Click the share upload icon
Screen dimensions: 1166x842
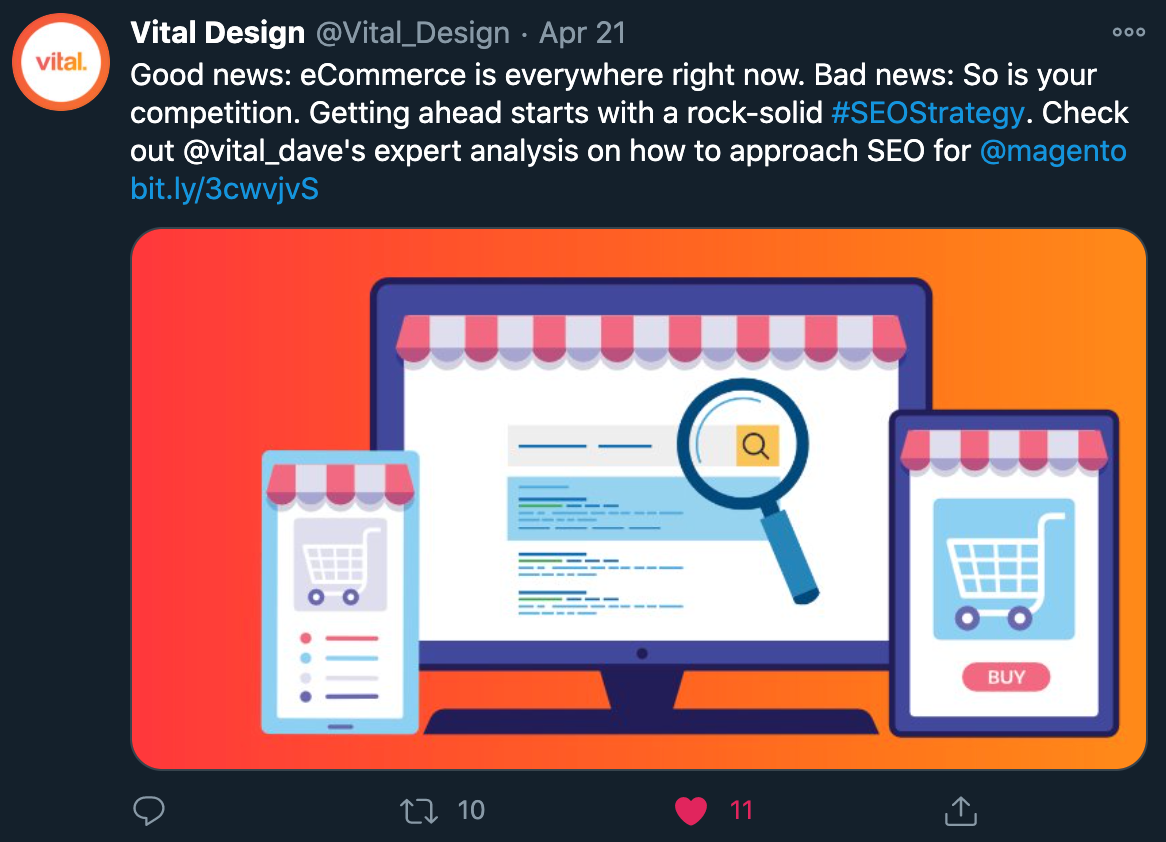pyautogui.click(x=961, y=811)
